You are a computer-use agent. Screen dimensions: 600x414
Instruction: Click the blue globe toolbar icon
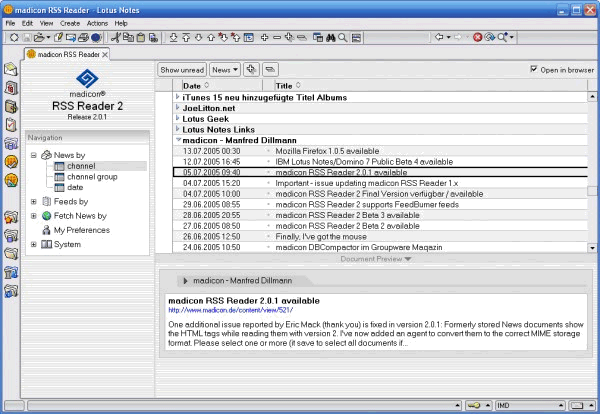tap(96, 37)
